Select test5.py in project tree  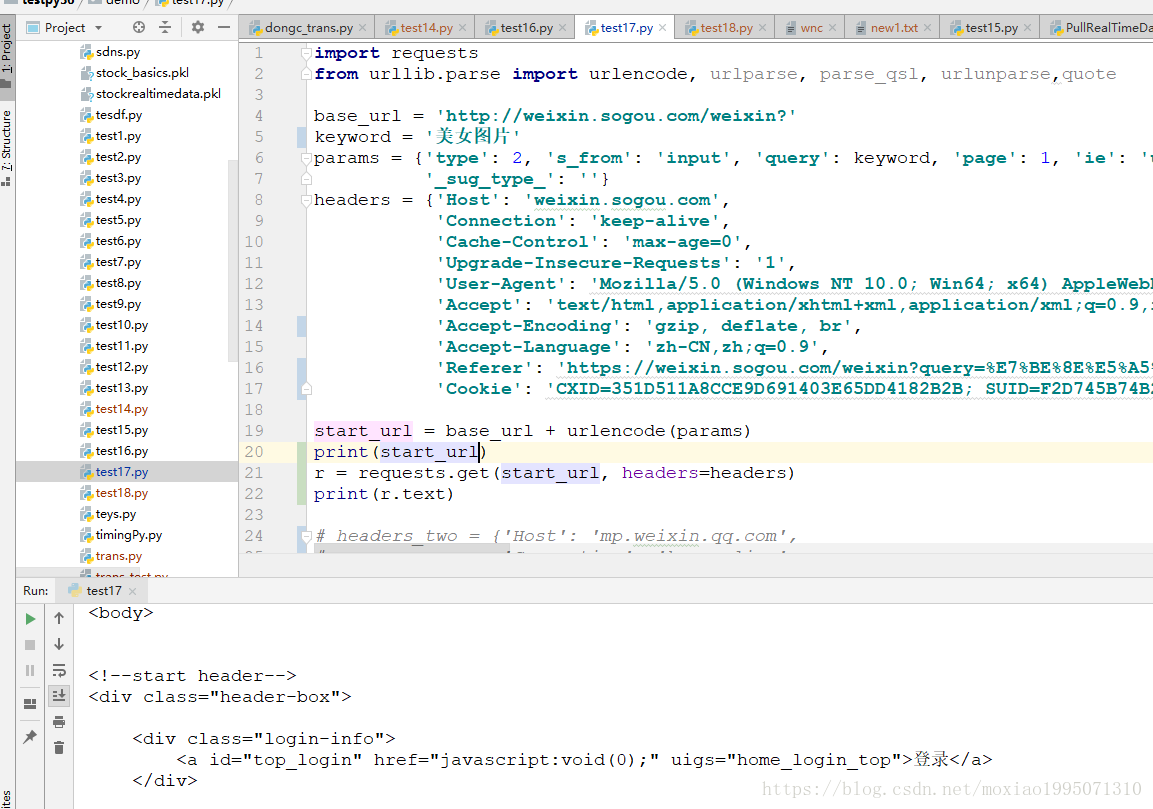118,220
